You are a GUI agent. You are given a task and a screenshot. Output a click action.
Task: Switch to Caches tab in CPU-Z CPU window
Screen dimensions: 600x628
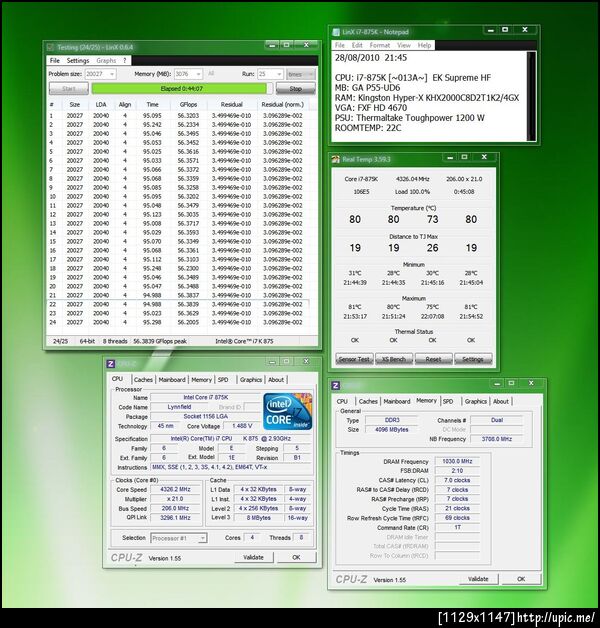[x=143, y=380]
